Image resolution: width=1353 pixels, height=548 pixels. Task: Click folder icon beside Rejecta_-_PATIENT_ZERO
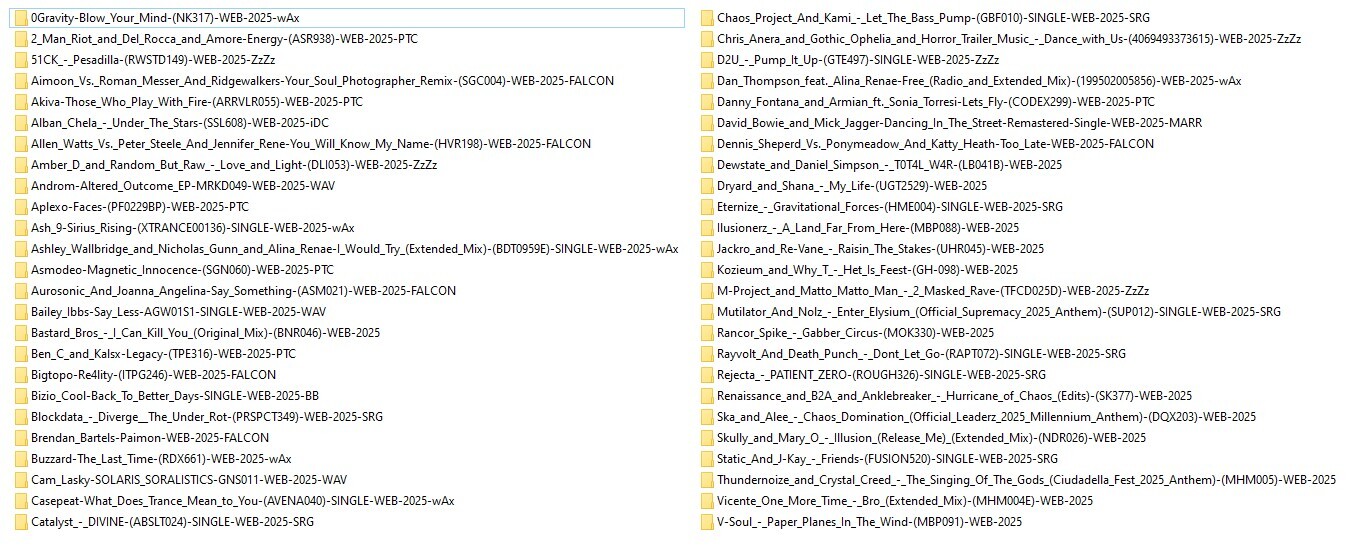(707, 375)
